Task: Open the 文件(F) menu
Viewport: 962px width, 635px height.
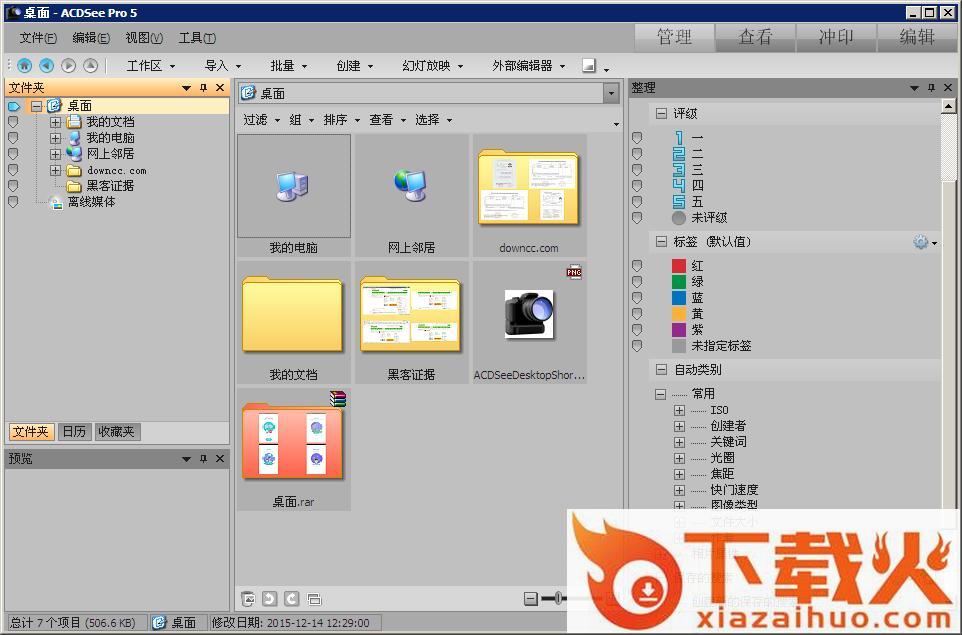Action: [38, 38]
